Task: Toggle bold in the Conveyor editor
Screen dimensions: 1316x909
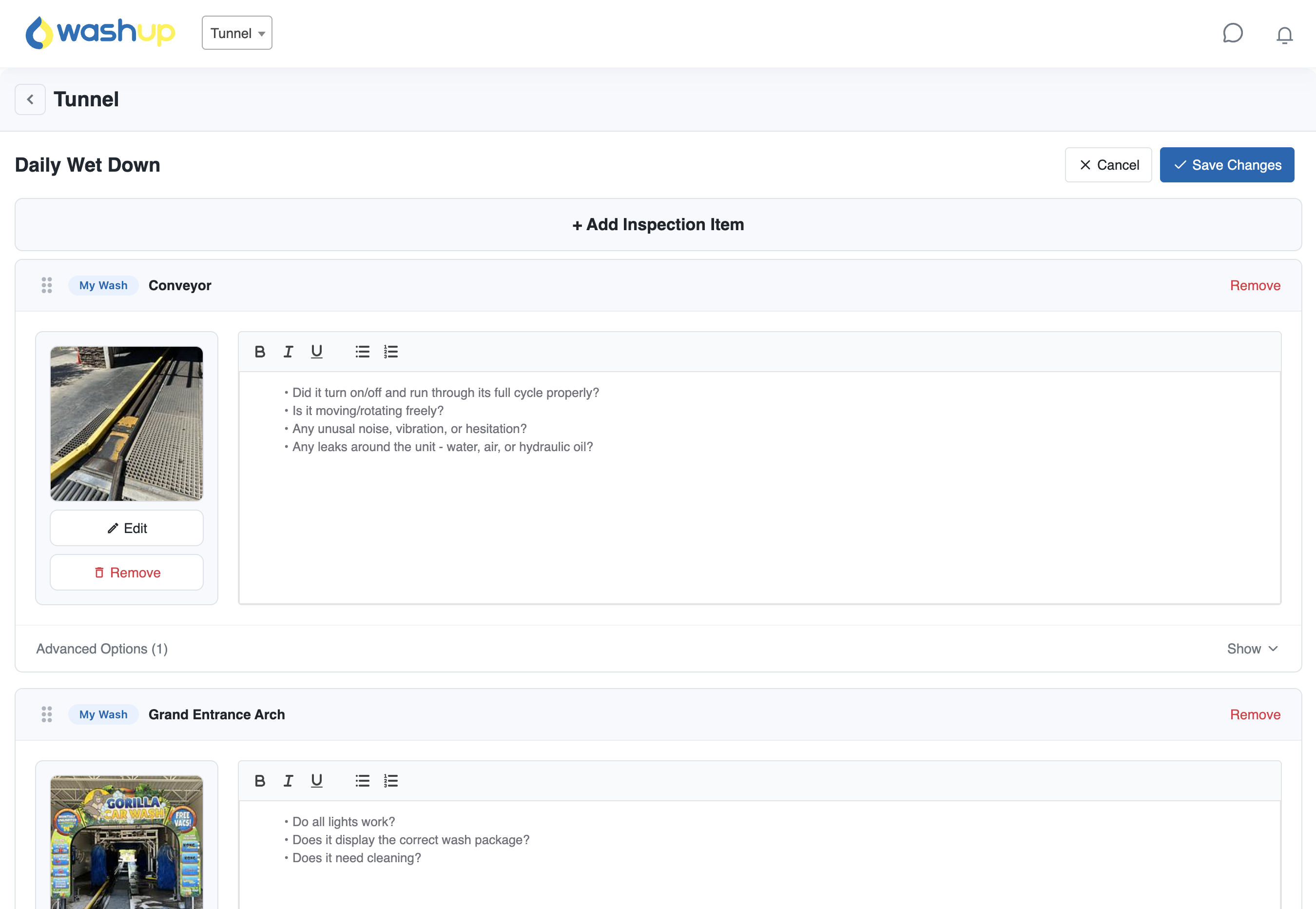Action: [260, 352]
